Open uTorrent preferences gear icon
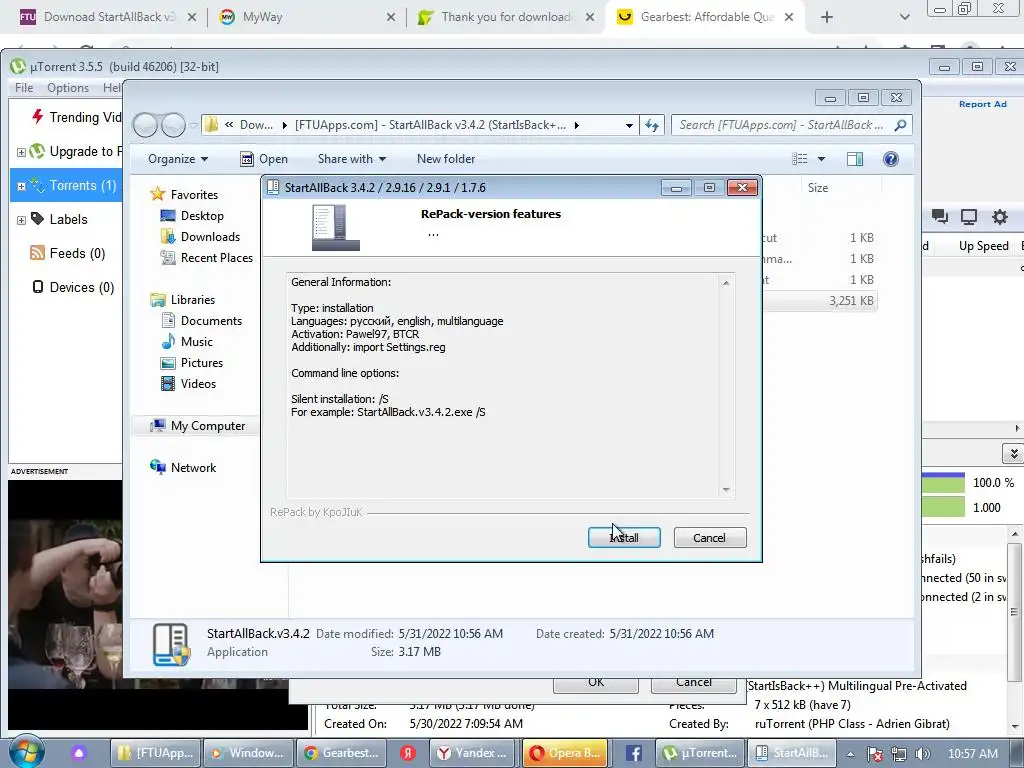The width and height of the screenshot is (1024, 768). (x=1000, y=217)
